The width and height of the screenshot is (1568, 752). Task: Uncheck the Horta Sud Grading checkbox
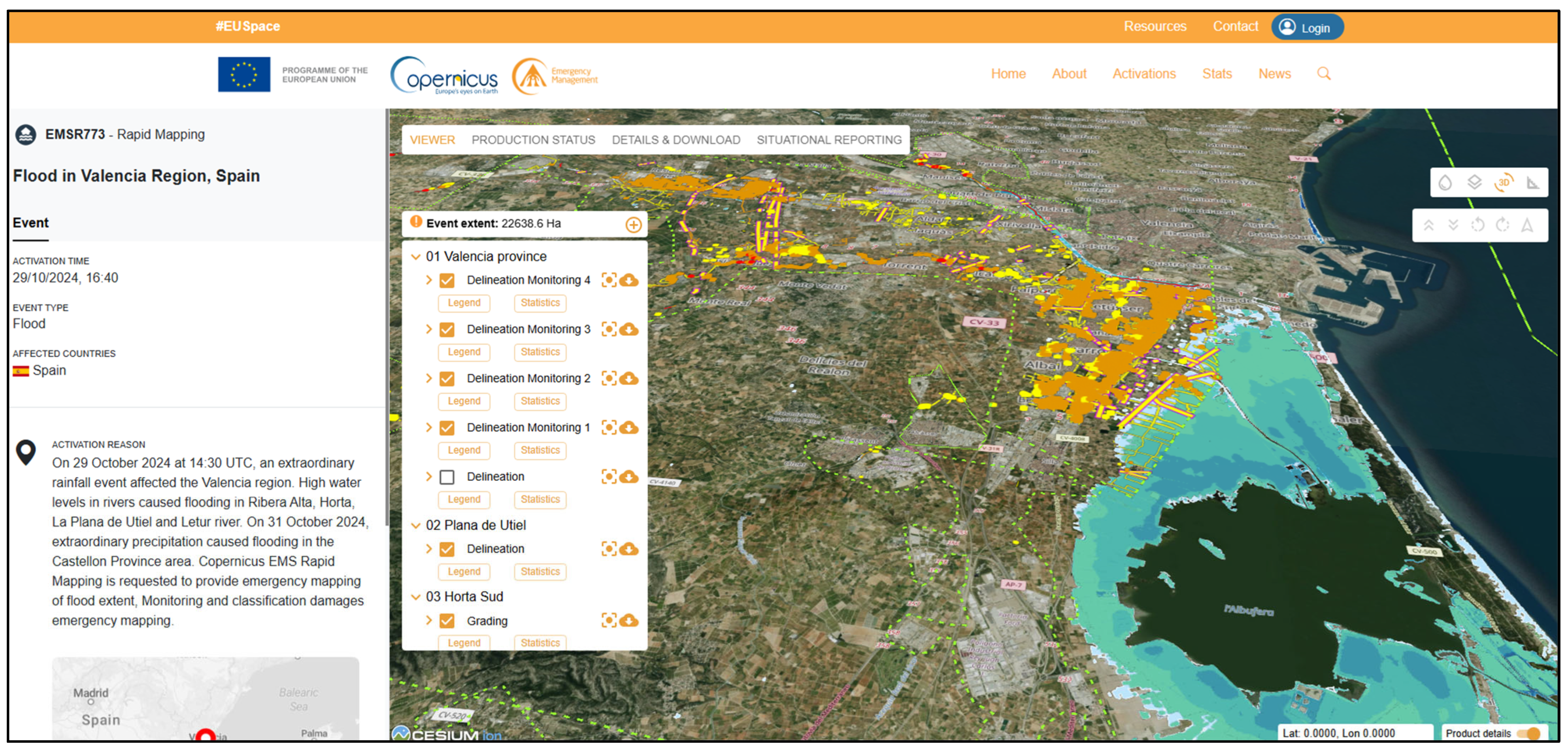447,620
